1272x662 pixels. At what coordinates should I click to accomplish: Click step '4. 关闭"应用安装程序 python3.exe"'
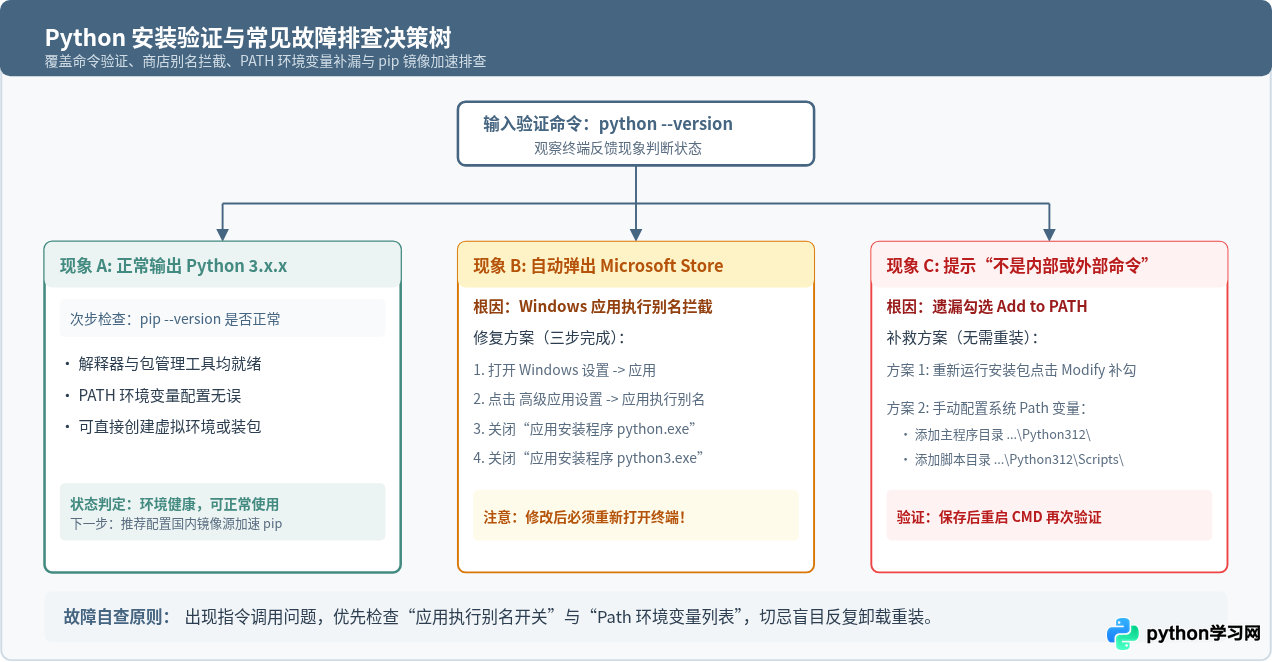click(x=589, y=457)
